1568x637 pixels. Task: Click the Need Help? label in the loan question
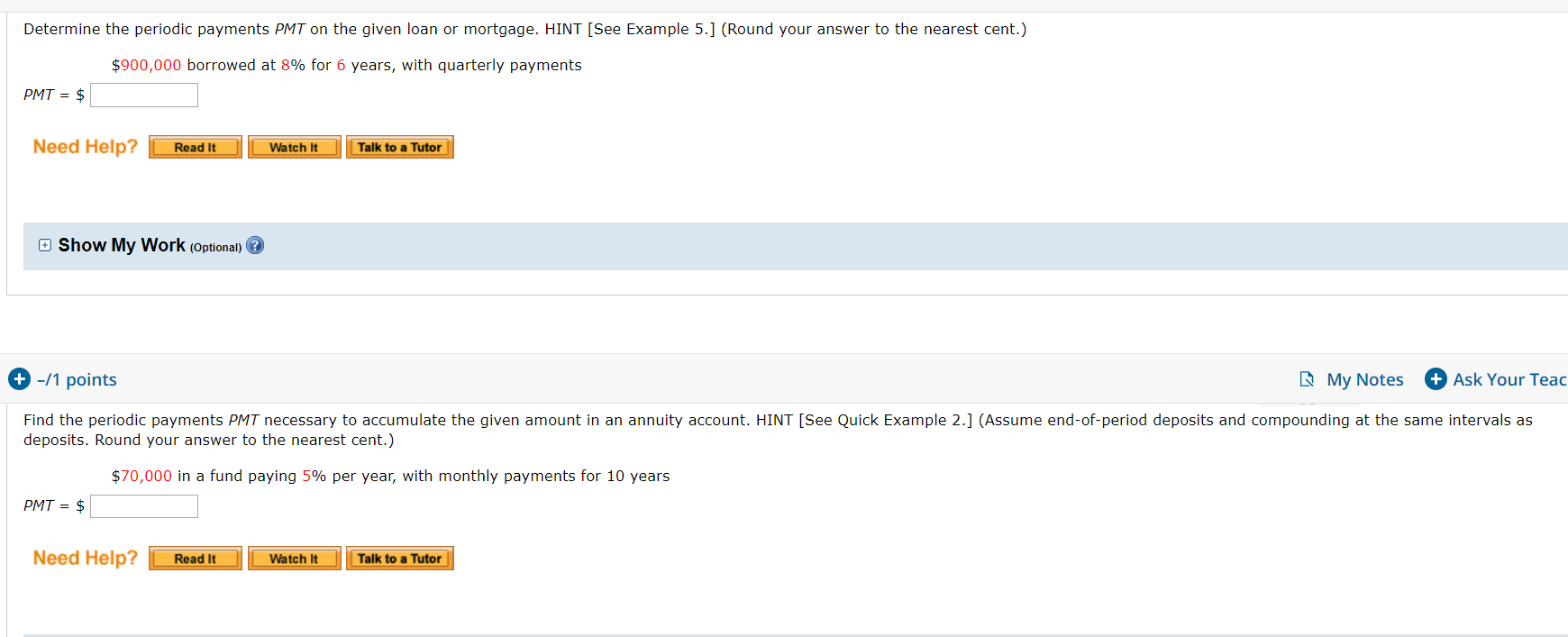click(86, 147)
